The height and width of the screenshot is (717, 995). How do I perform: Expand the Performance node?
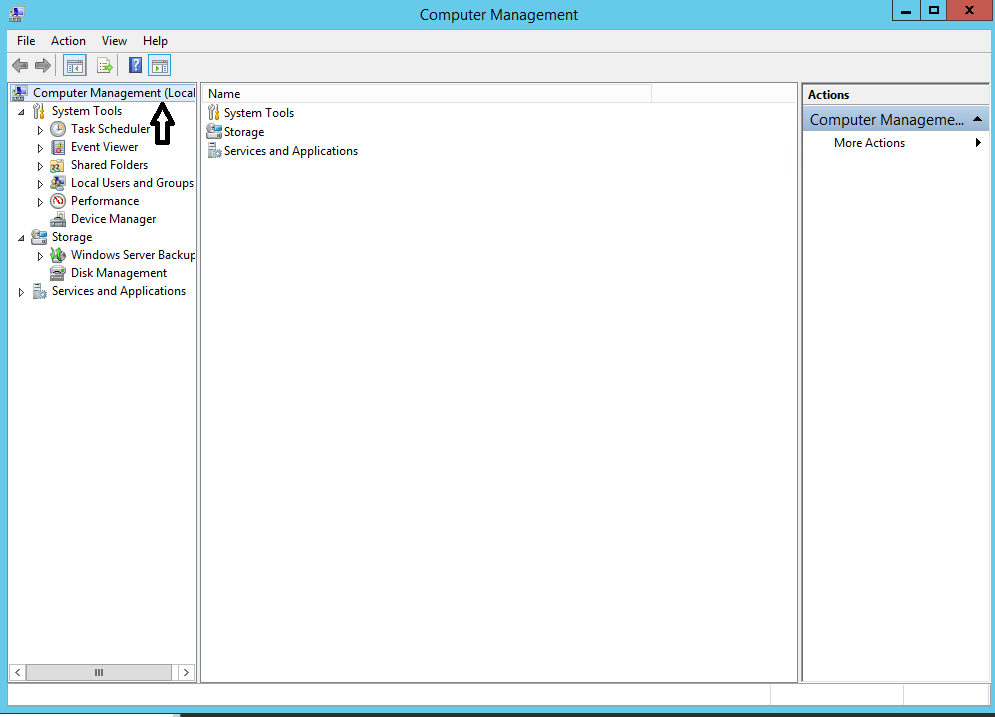[40, 202]
